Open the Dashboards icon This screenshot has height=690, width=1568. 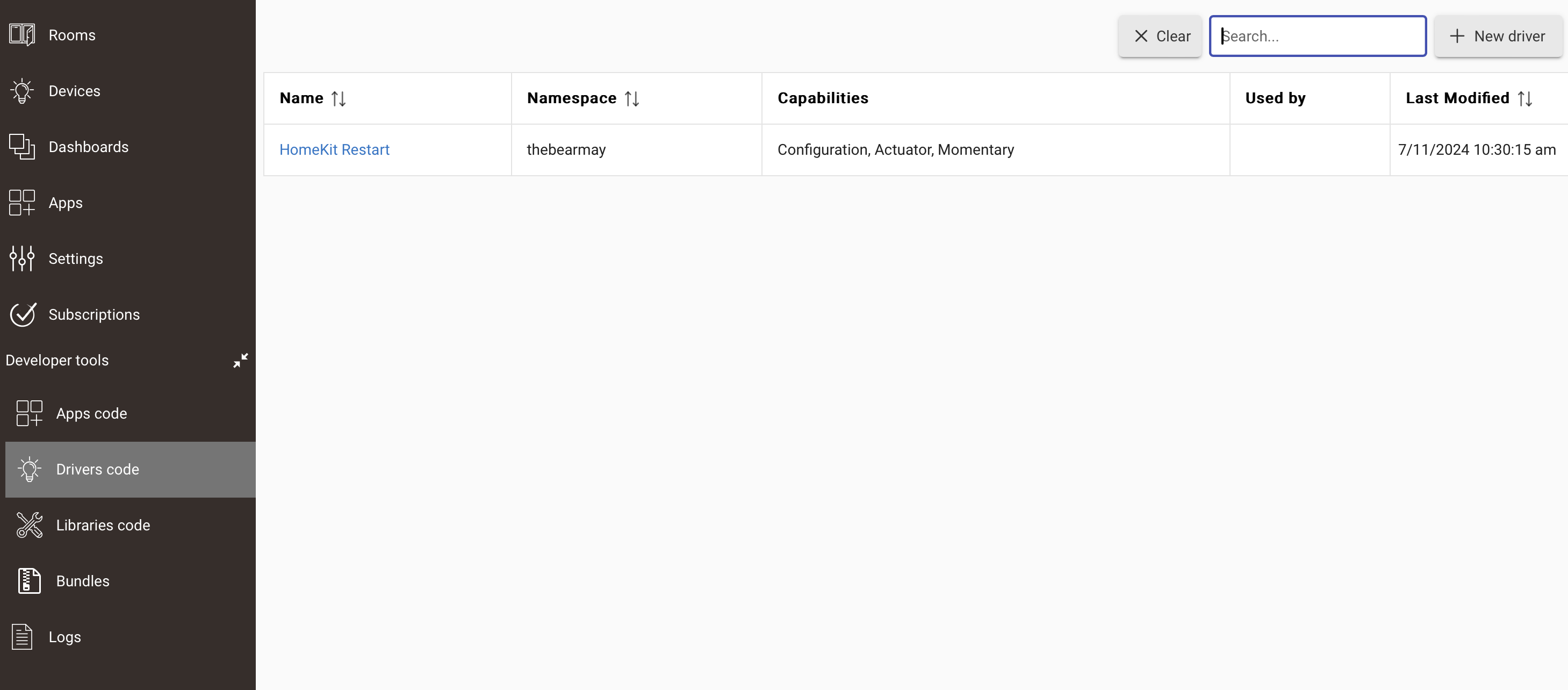pyautogui.click(x=22, y=147)
